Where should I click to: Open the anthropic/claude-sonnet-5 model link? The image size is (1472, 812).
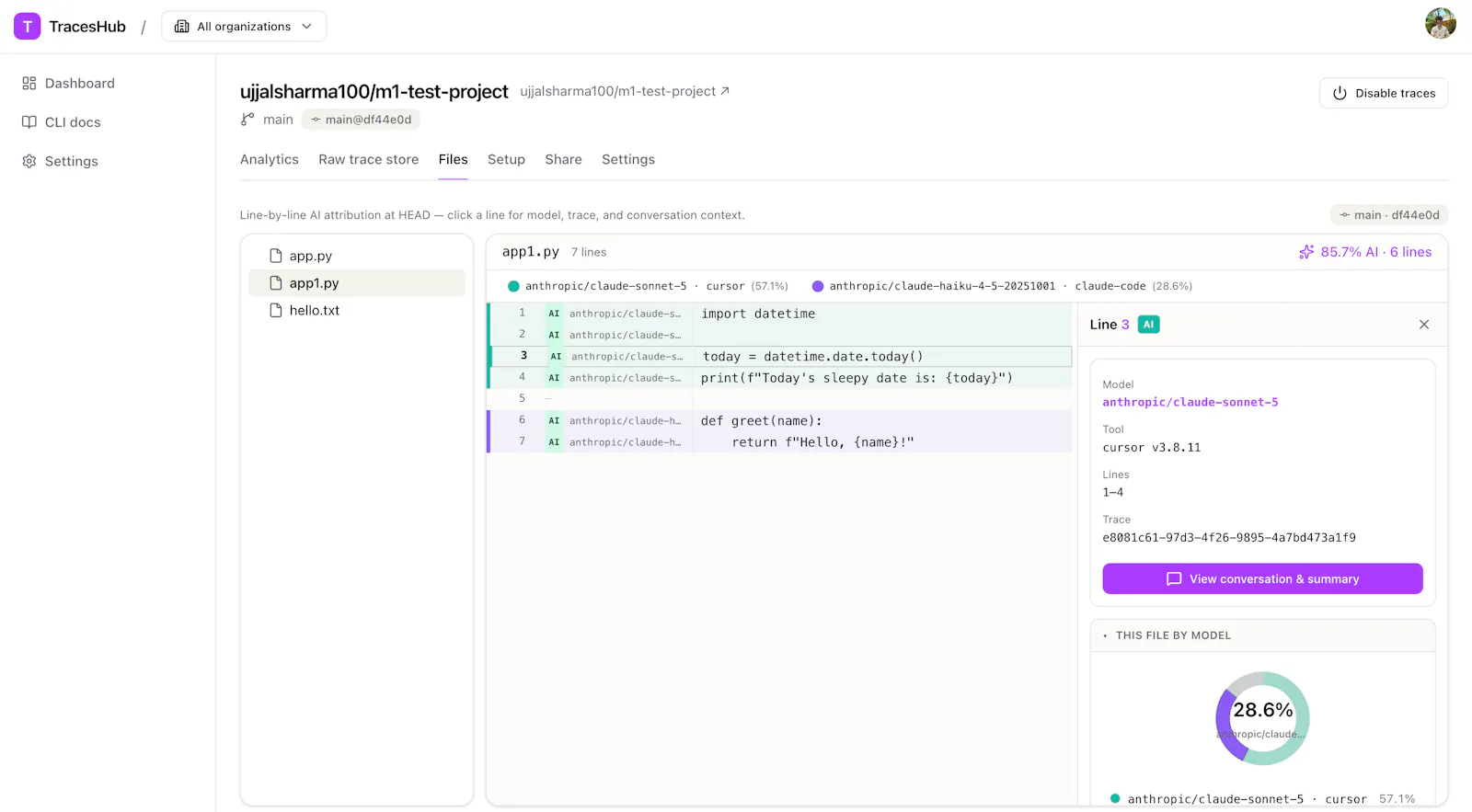pos(1190,403)
